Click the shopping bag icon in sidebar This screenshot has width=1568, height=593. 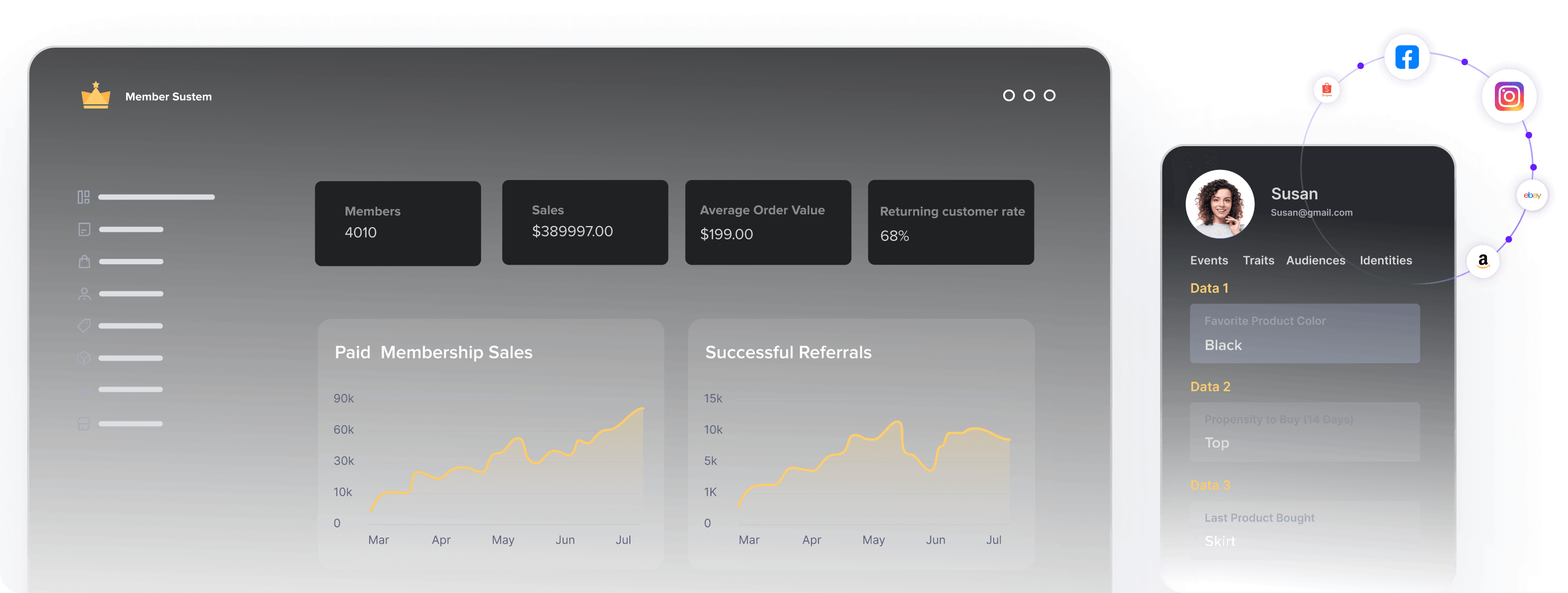click(84, 262)
